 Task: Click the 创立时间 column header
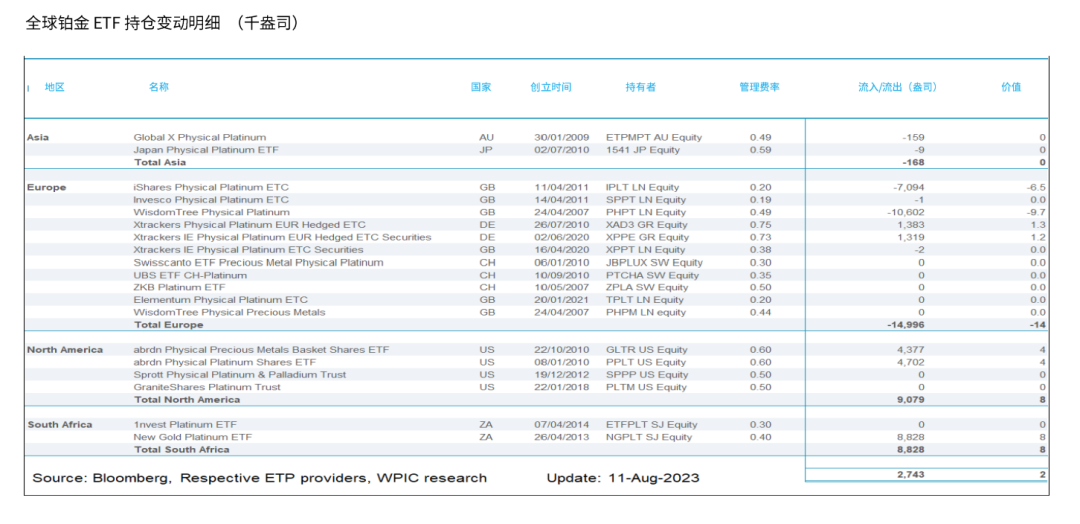[551, 87]
